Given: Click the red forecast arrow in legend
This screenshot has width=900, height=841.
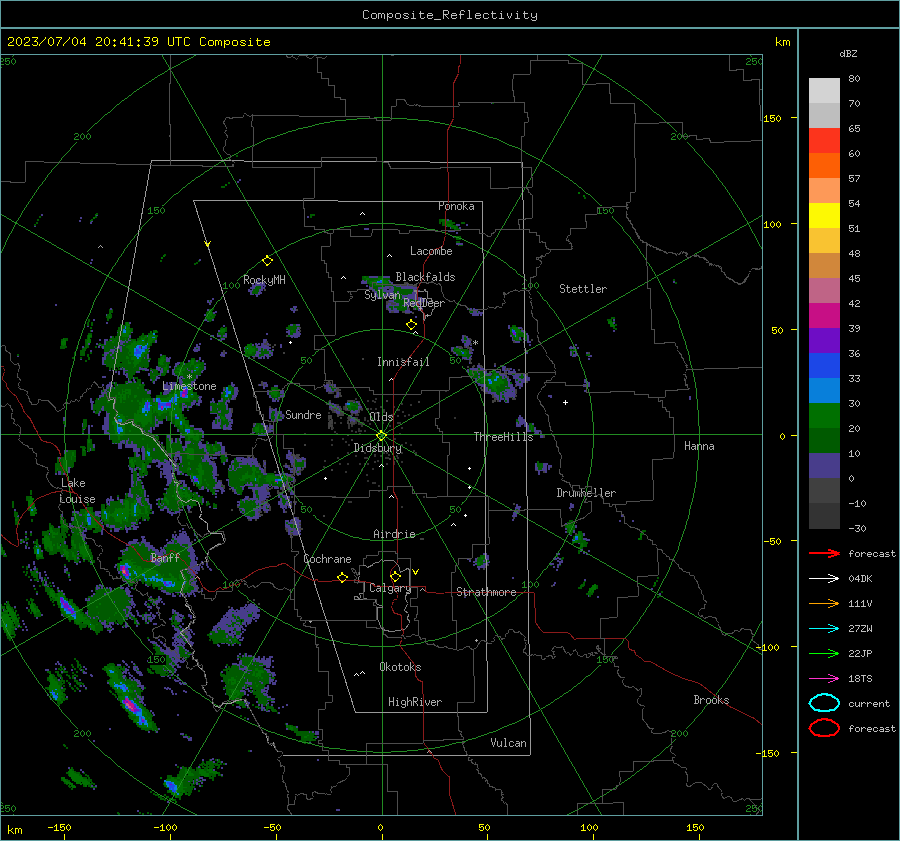Looking at the screenshot, I should tap(824, 553).
